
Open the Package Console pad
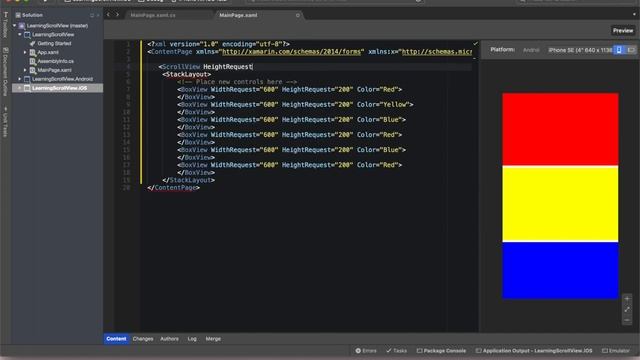point(441,351)
